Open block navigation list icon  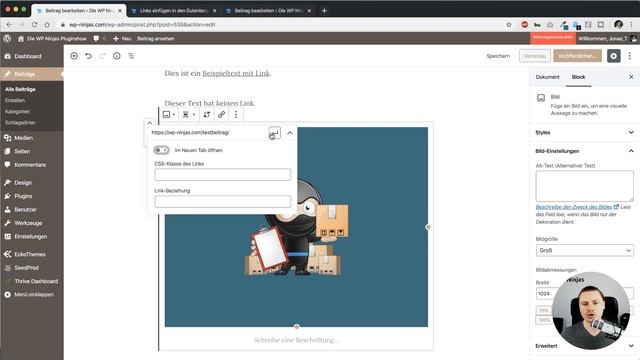[131, 56]
